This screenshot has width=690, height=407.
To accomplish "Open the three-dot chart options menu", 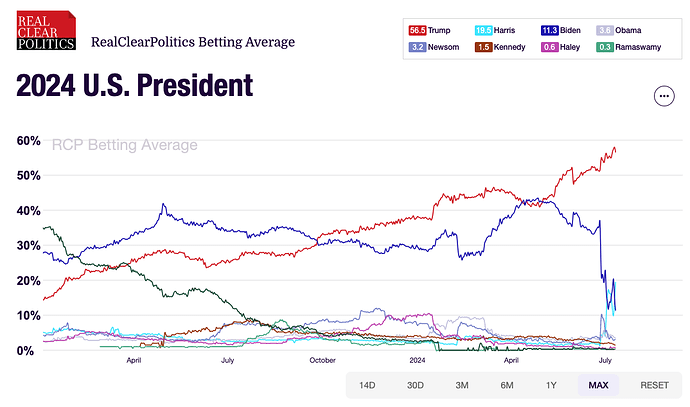I will pos(664,96).
